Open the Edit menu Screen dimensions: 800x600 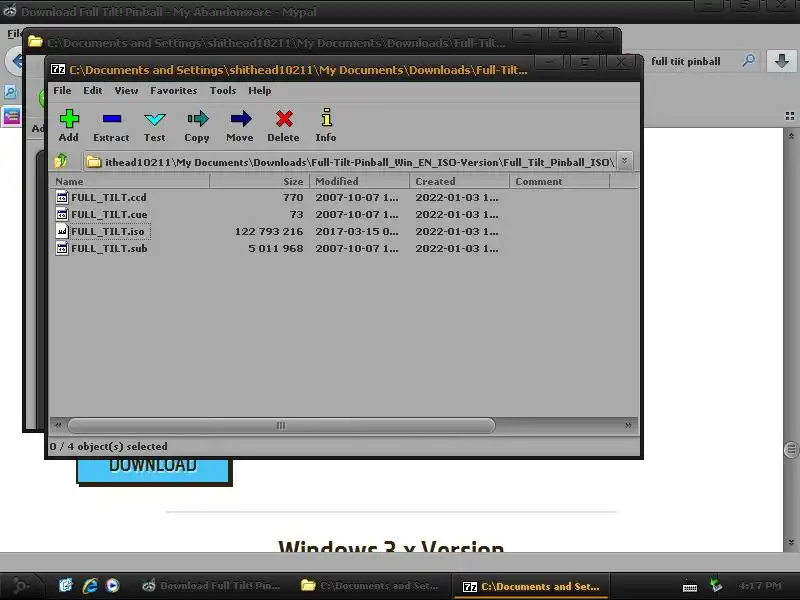(x=93, y=90)
